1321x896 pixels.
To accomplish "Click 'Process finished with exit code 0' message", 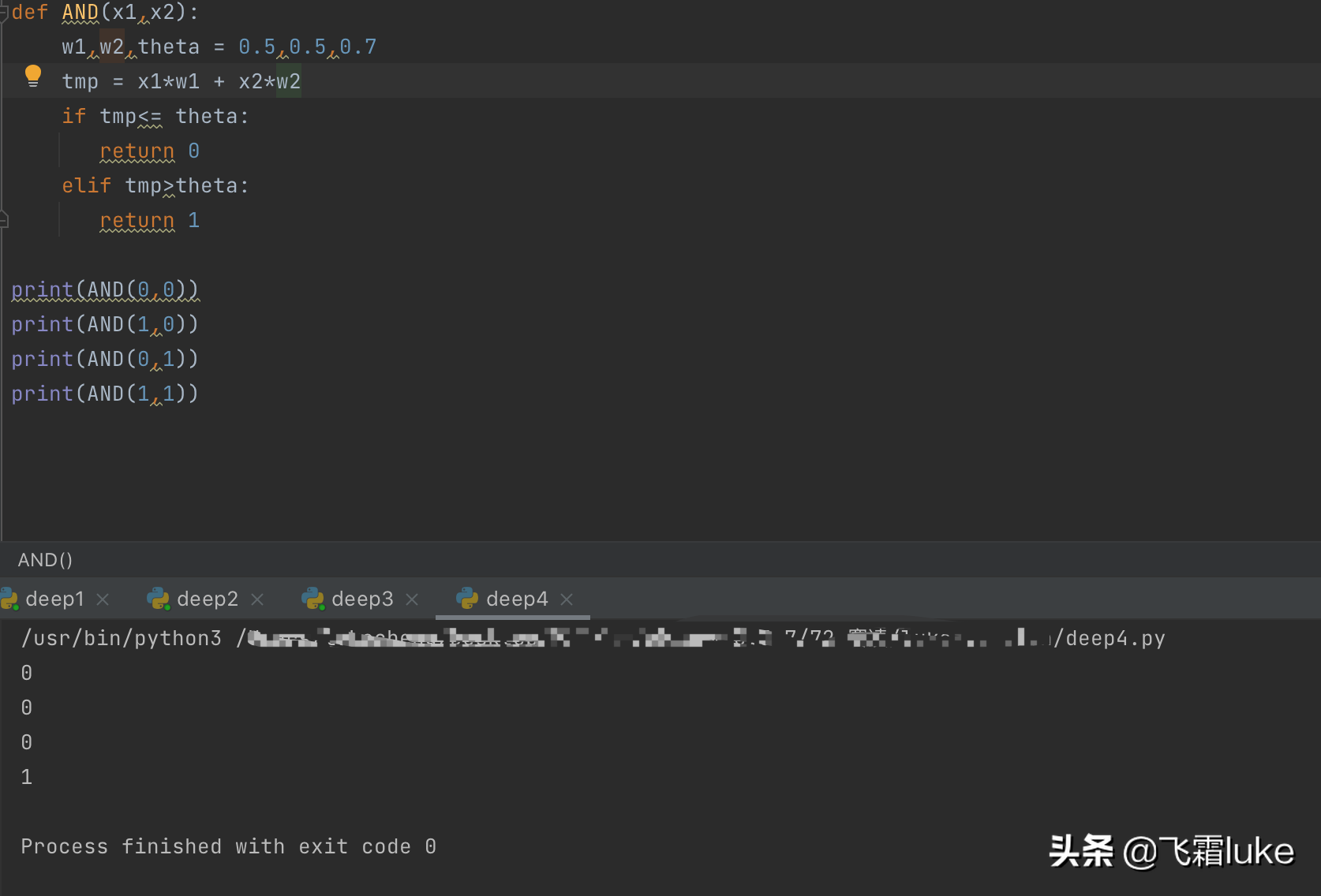I will tap(229, 846).
